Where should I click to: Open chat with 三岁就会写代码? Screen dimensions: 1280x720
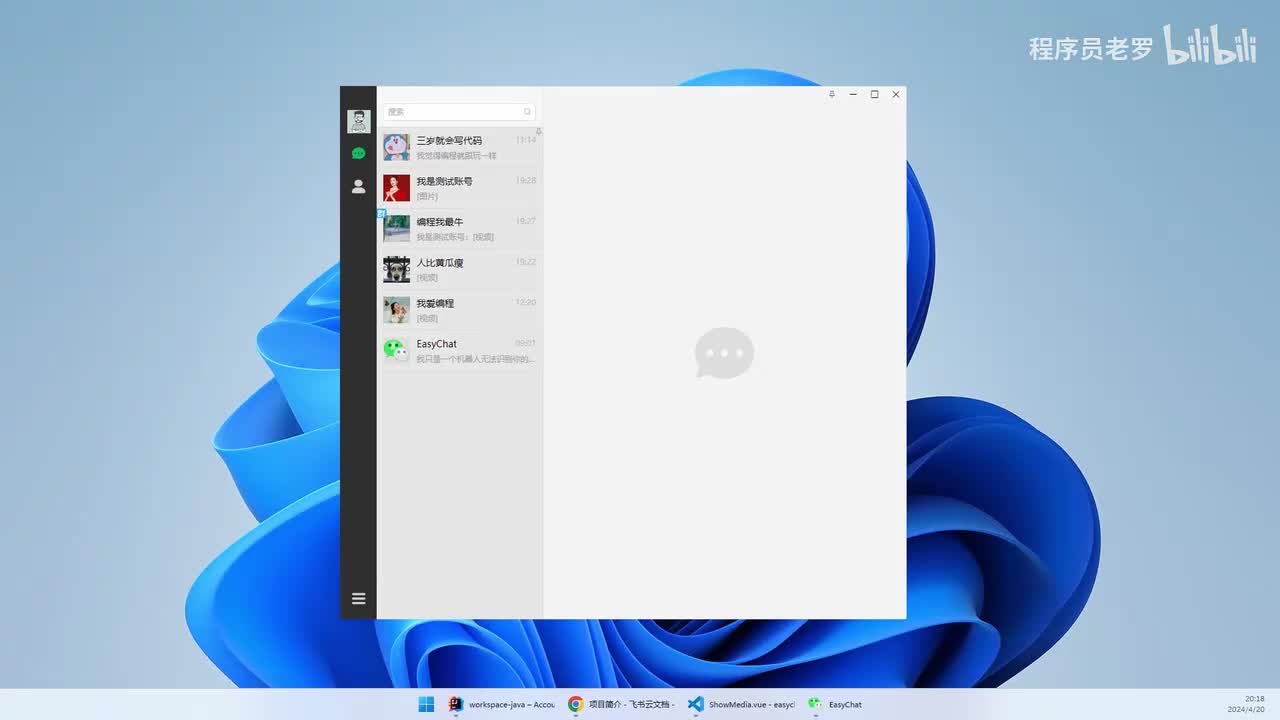[460, 147]
